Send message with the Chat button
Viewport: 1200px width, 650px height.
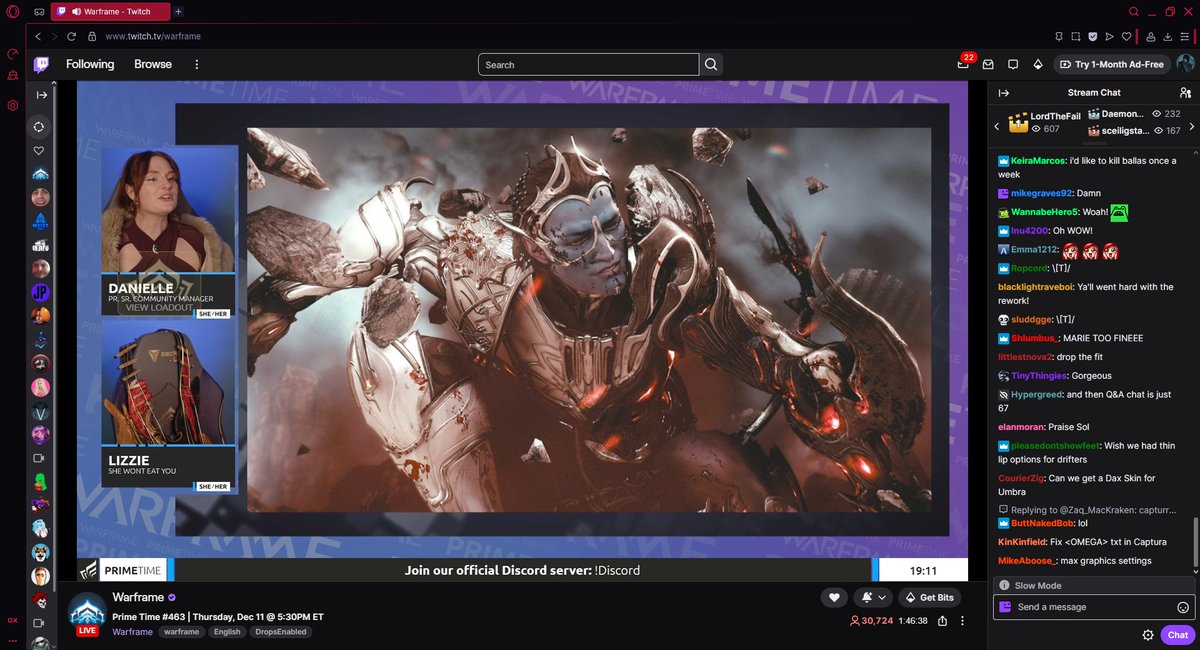1178,635
